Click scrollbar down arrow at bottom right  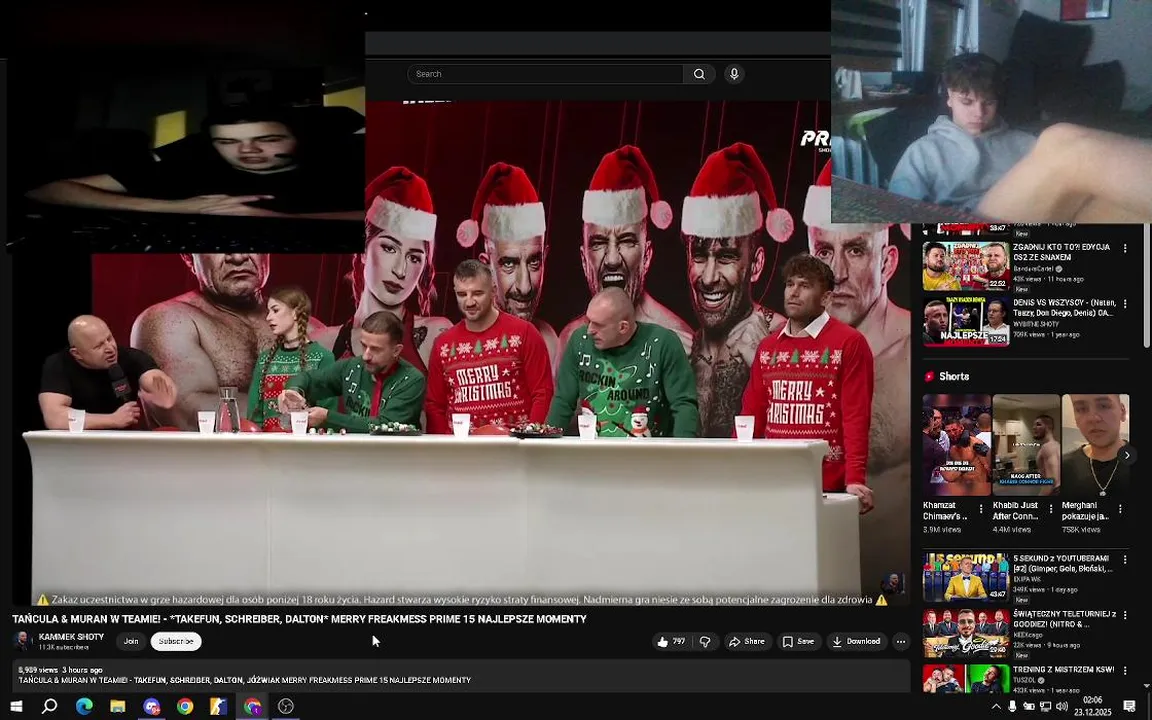(1147, 686)
